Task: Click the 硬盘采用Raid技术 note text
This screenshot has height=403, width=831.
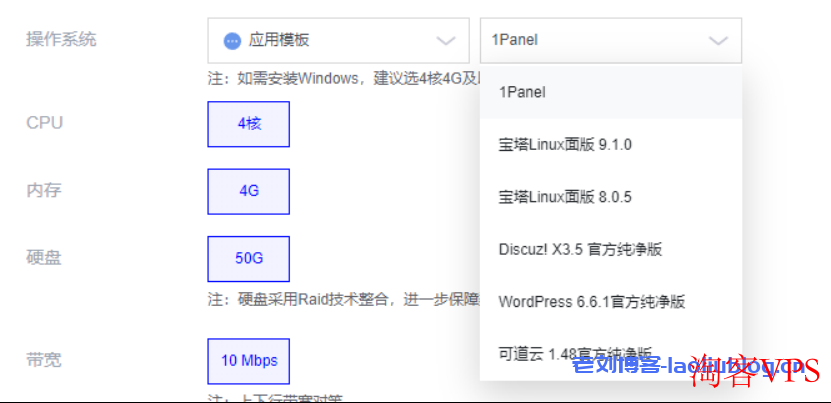Action: point(344,300)
